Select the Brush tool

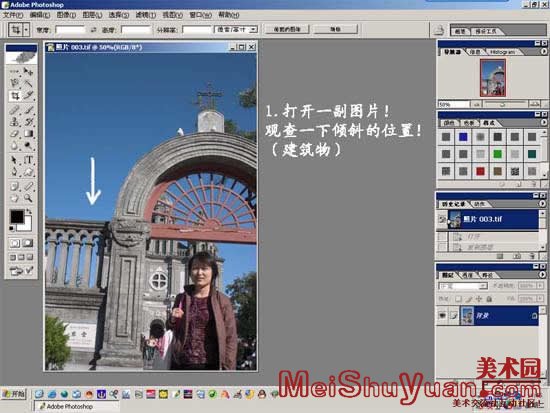pyautogui.click(x=28, y=110)
